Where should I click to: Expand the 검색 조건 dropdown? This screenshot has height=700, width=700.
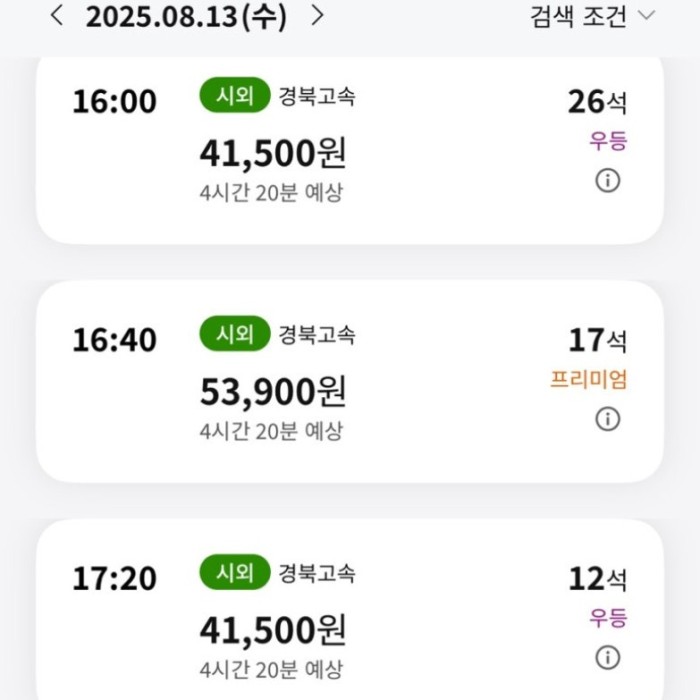[592, 16]
